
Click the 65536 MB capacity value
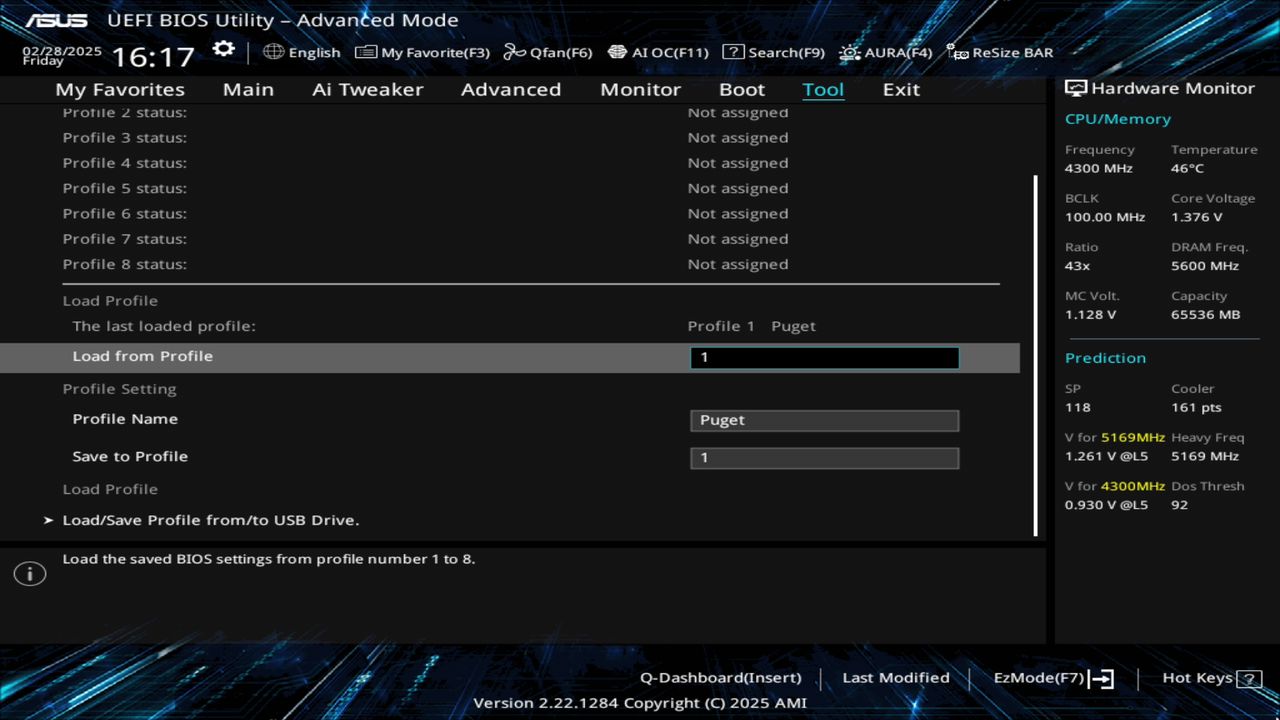[1205, 315]
